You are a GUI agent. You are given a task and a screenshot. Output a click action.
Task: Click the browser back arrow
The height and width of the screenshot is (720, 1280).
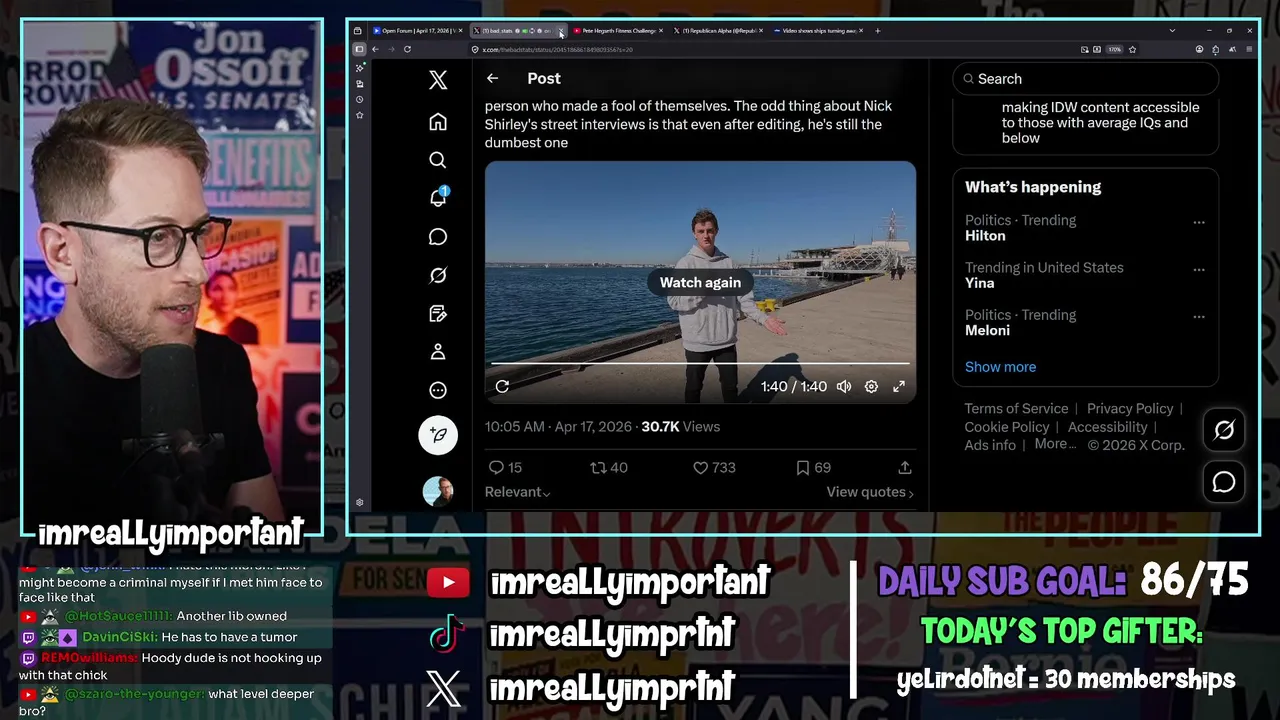coord(375,49)
